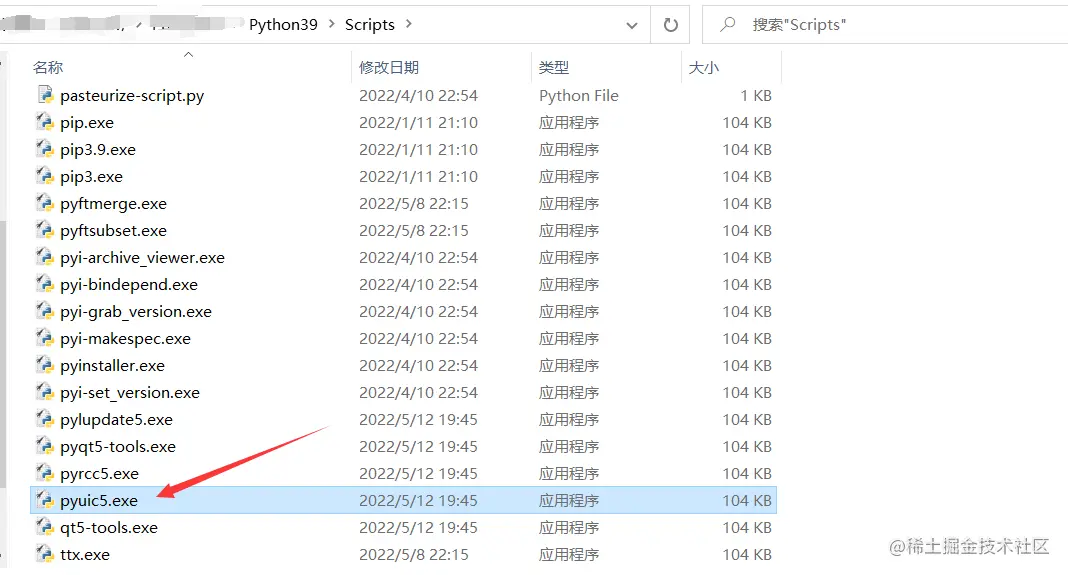
Task: Expand the chevron after Scripts in path
Action: (409, 24)
